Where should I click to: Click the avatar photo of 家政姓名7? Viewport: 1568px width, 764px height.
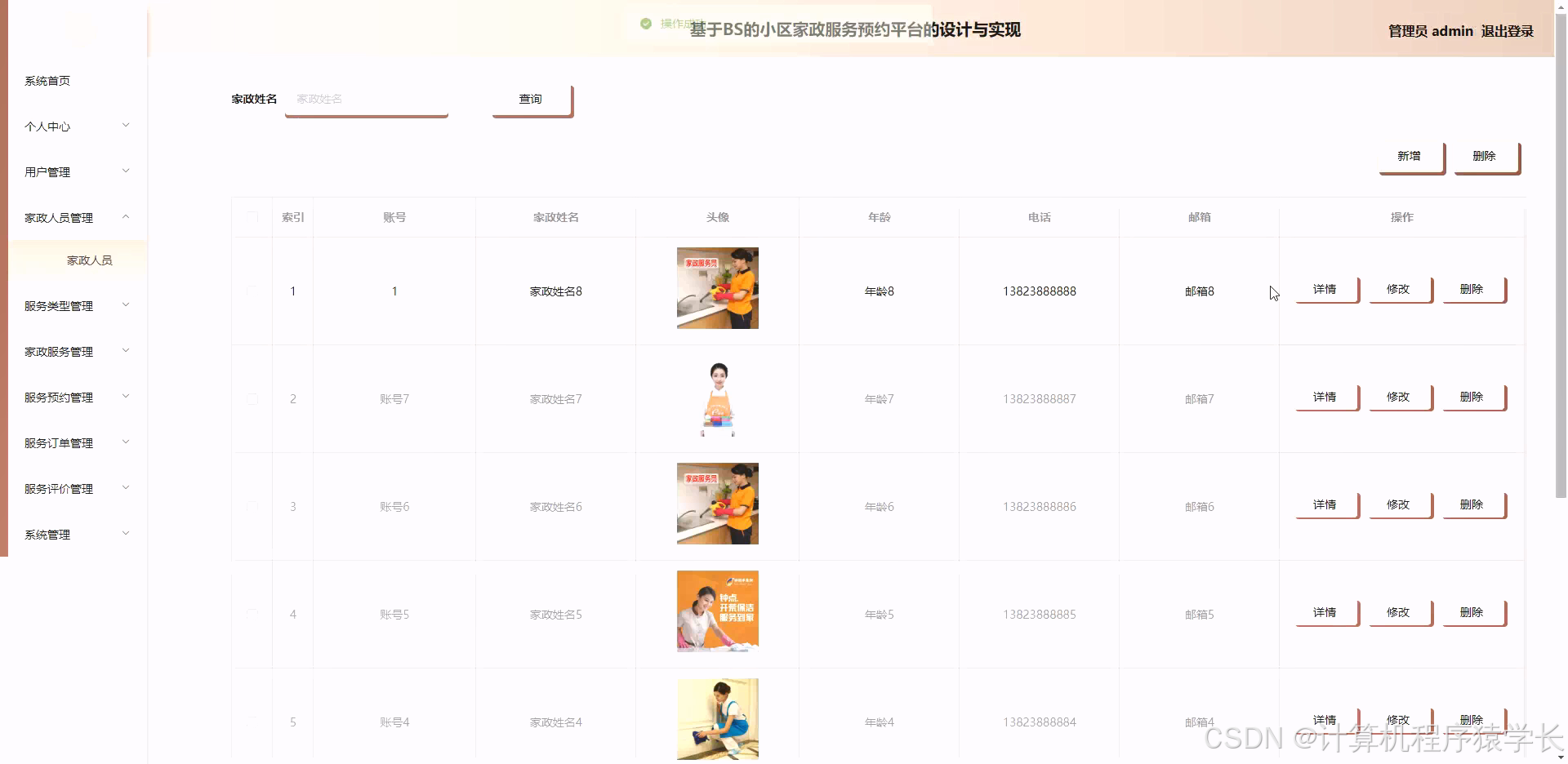tap(717, 399)
